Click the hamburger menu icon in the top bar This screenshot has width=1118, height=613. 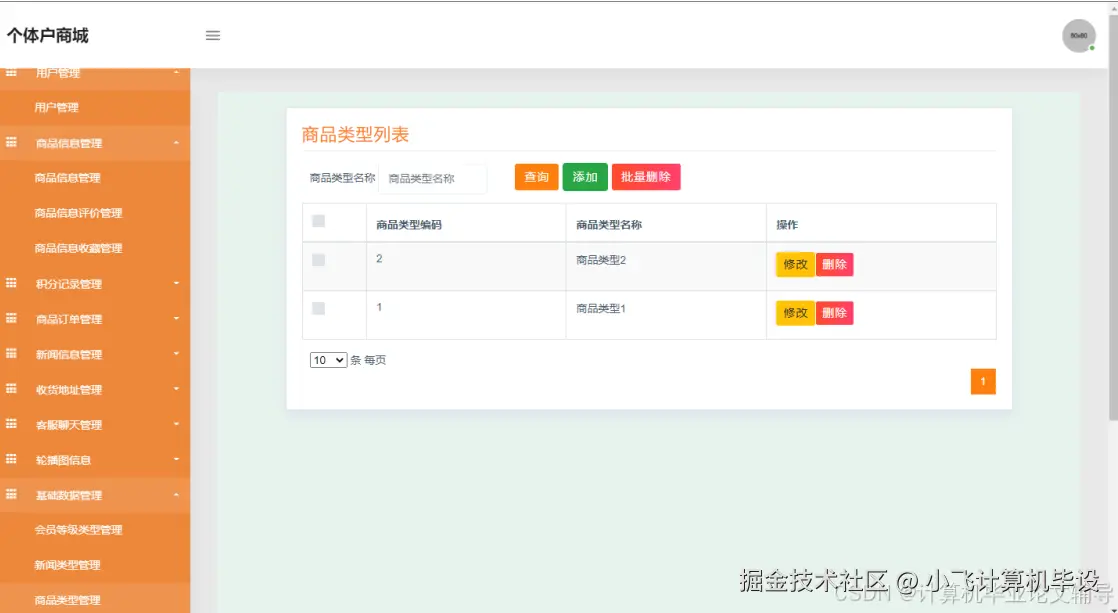[x=213, y=35]
